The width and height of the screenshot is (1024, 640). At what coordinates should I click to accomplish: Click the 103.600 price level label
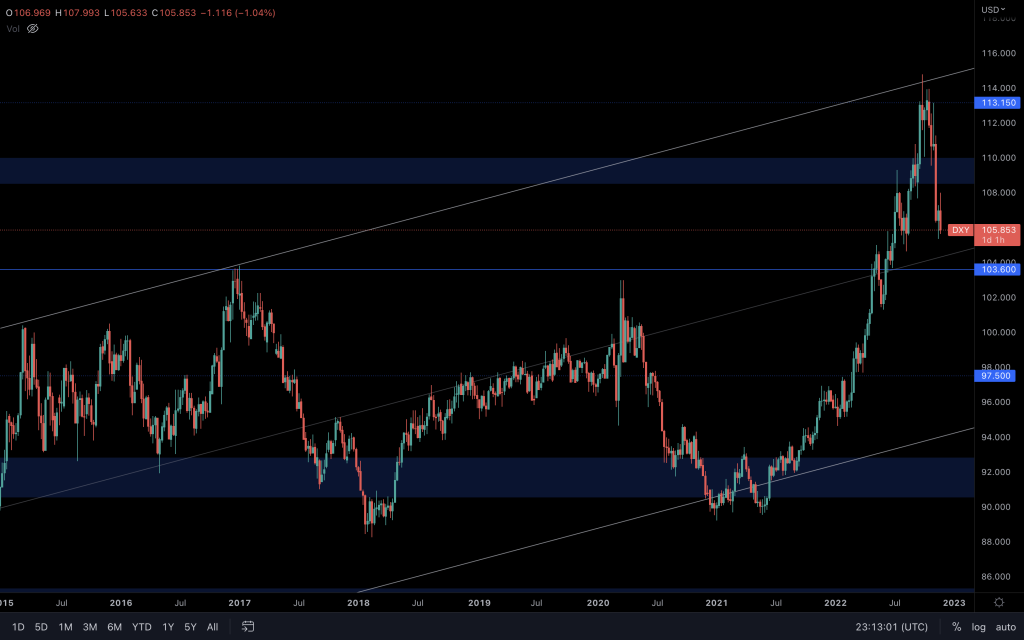997,269
